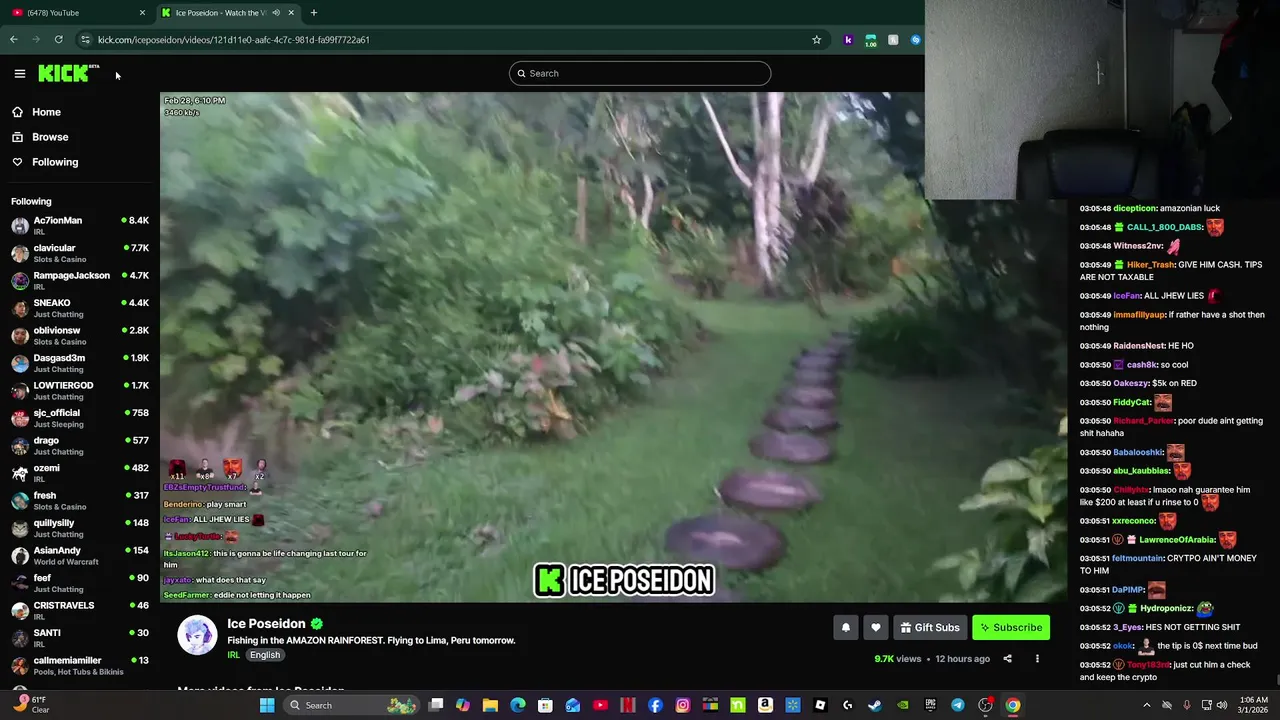Open feef Just Chatting channel

80,583
